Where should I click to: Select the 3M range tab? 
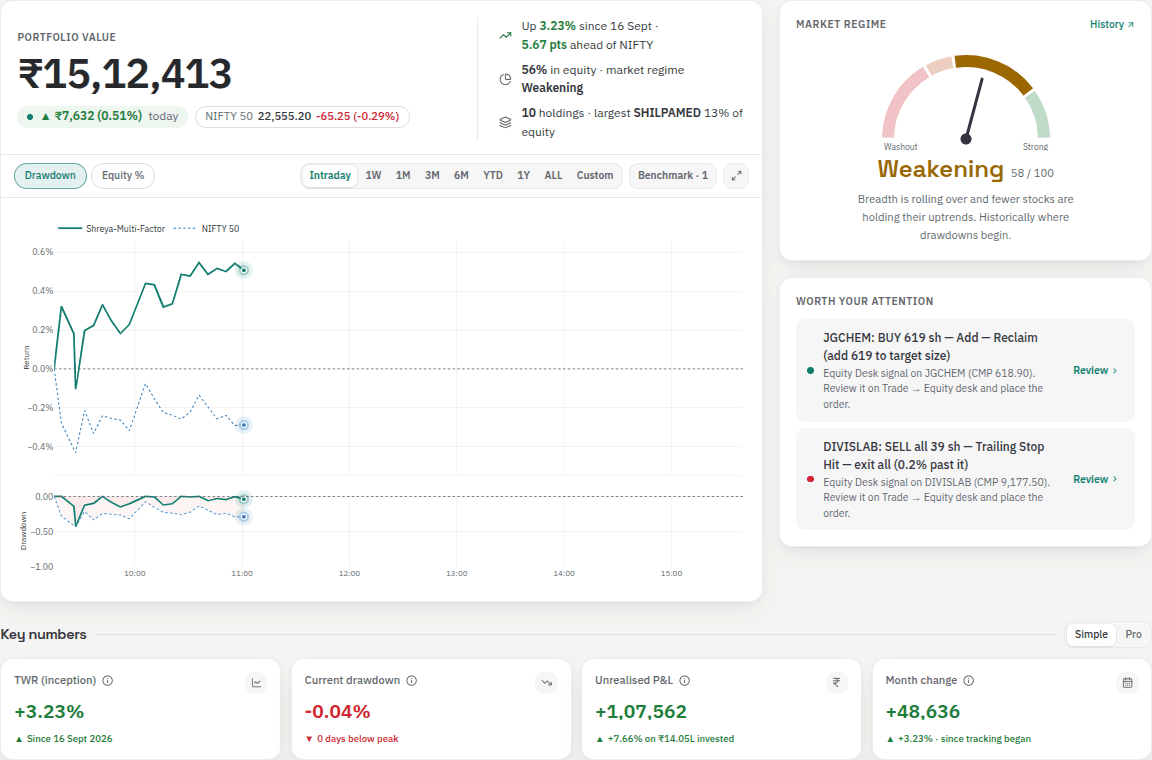432,176
